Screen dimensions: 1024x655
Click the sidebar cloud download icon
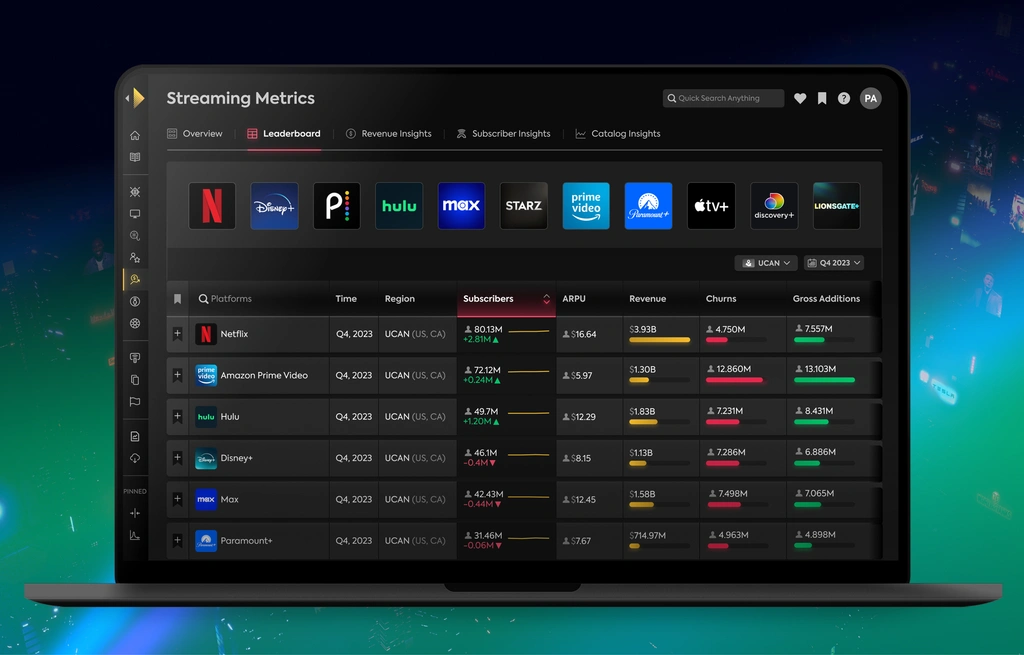135,458
